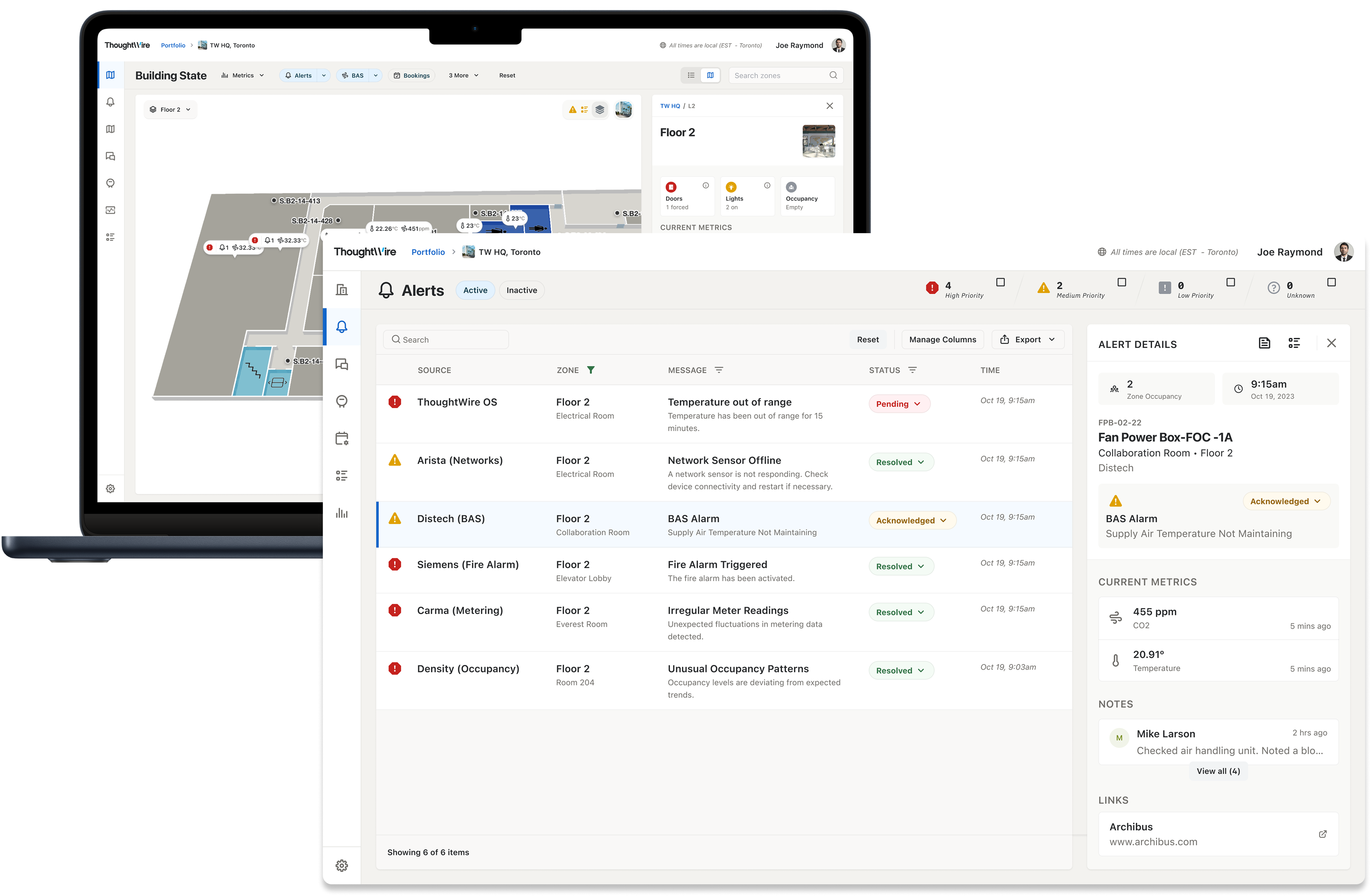
Task: Click the TIME column header
Action: click(x=990, y=370)
